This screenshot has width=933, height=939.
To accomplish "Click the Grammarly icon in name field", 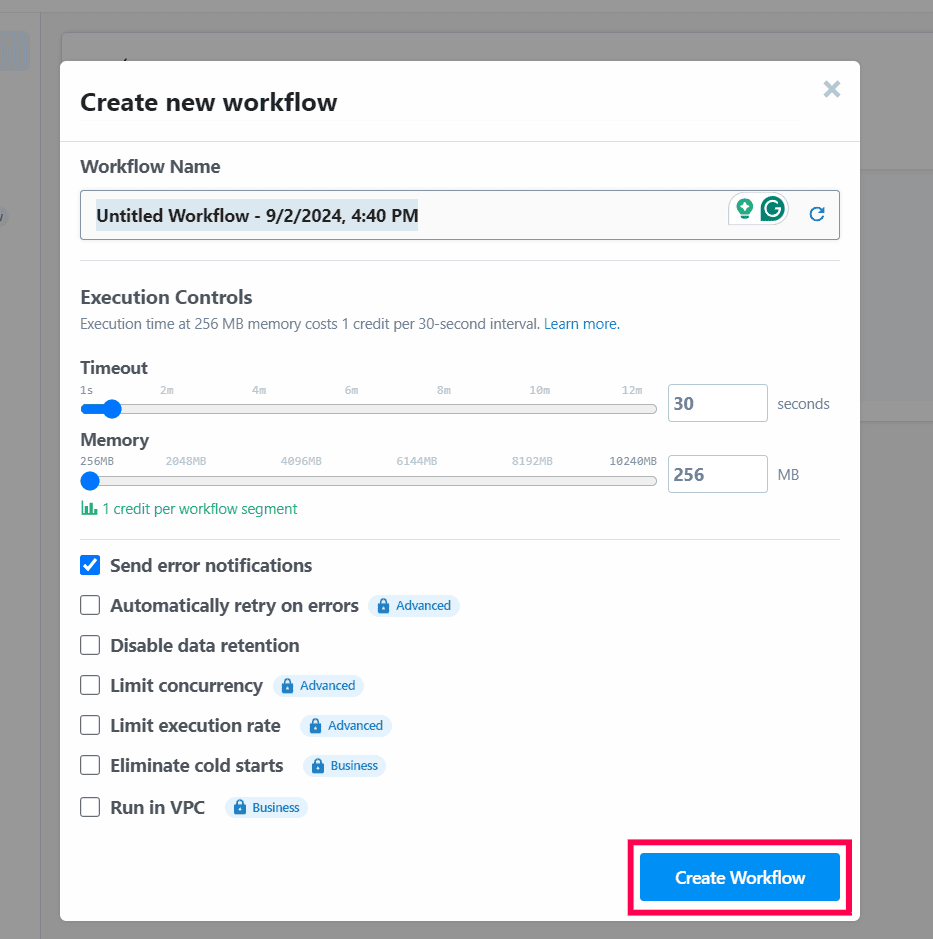I will [772, 209].
